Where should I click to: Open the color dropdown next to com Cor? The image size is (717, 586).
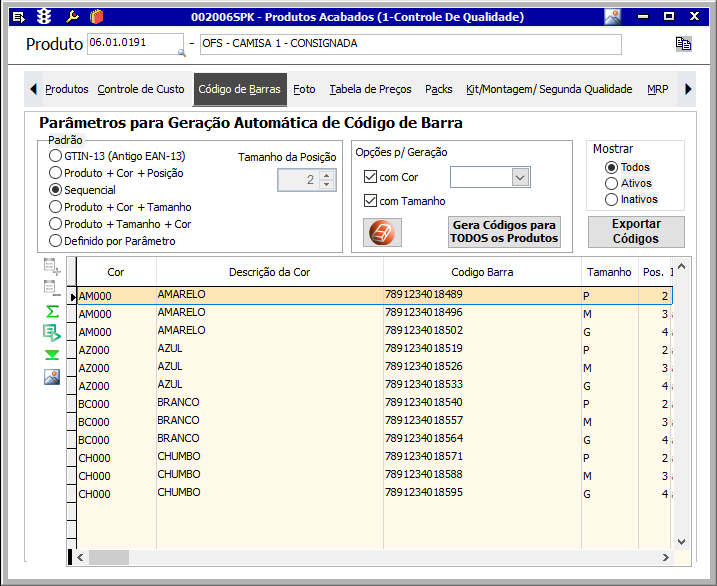pos(520,177)
